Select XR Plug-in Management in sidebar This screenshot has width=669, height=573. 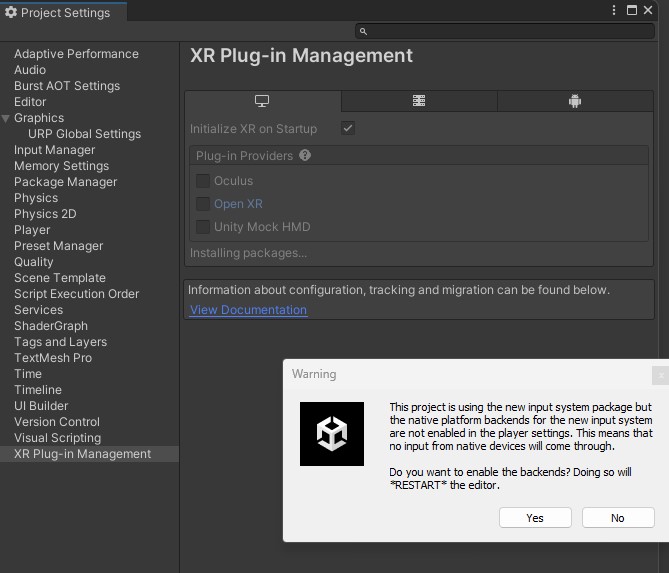89,454
